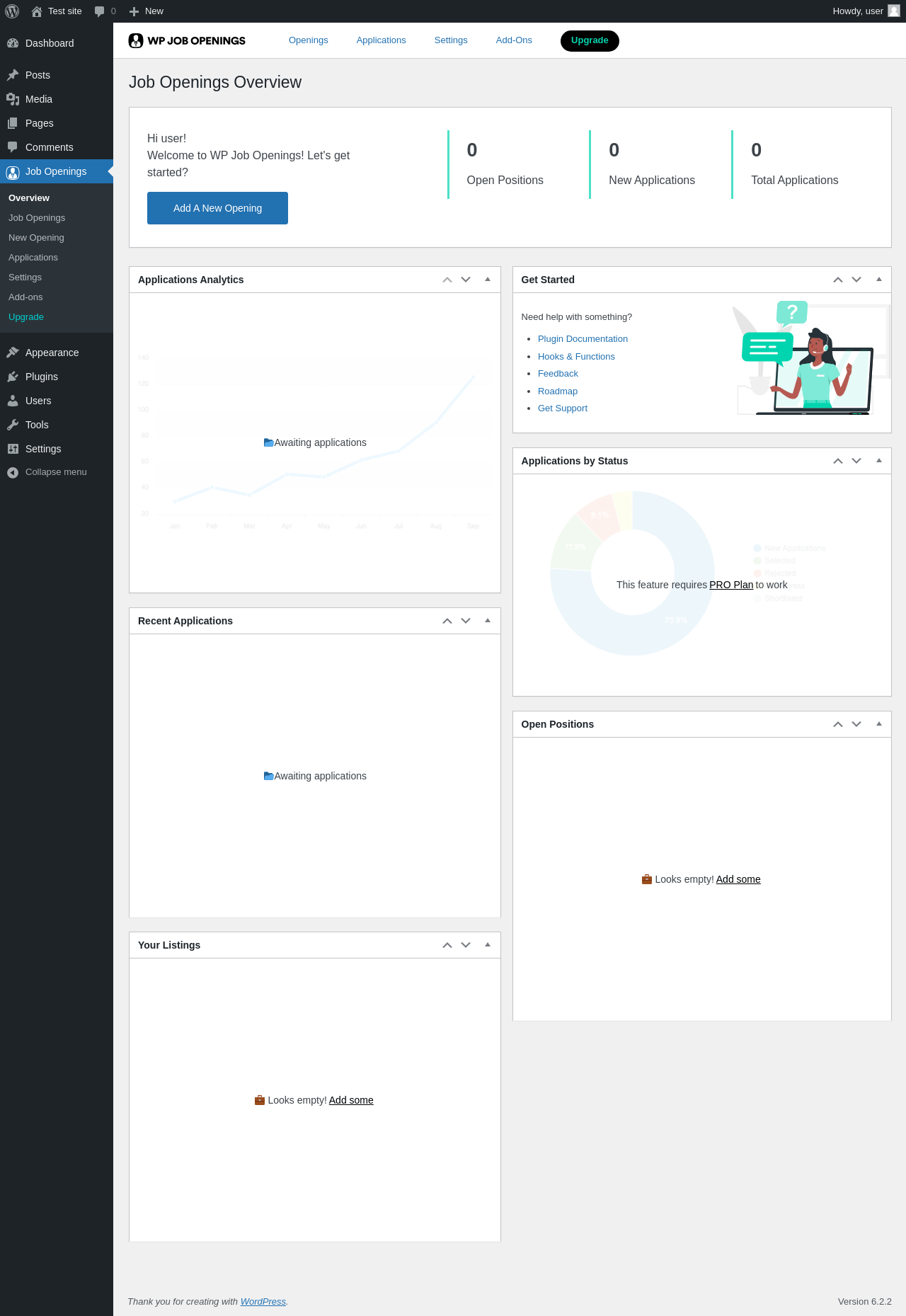Click the support agent illustration
The width and height of the screenshot is (906, 1316).
[811, 357]
